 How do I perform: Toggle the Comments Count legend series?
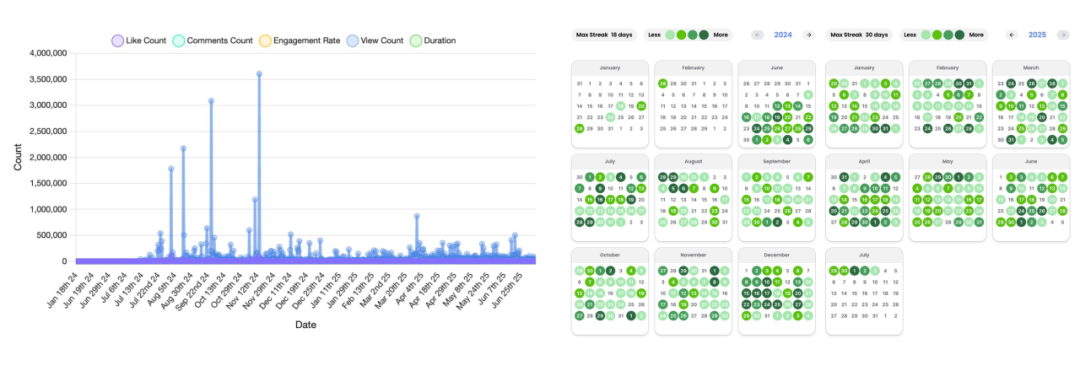pyautogui.click(x=213, y=41)
